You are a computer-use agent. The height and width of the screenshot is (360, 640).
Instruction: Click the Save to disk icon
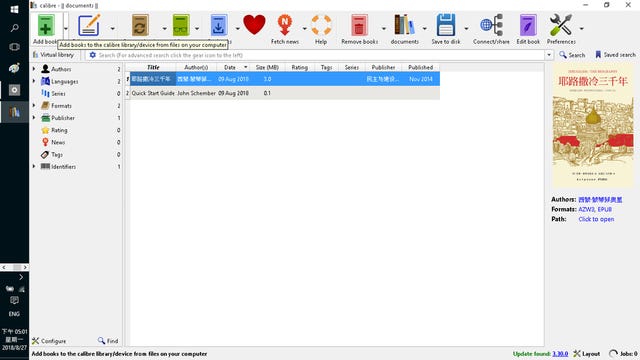[x=446, y=25]
